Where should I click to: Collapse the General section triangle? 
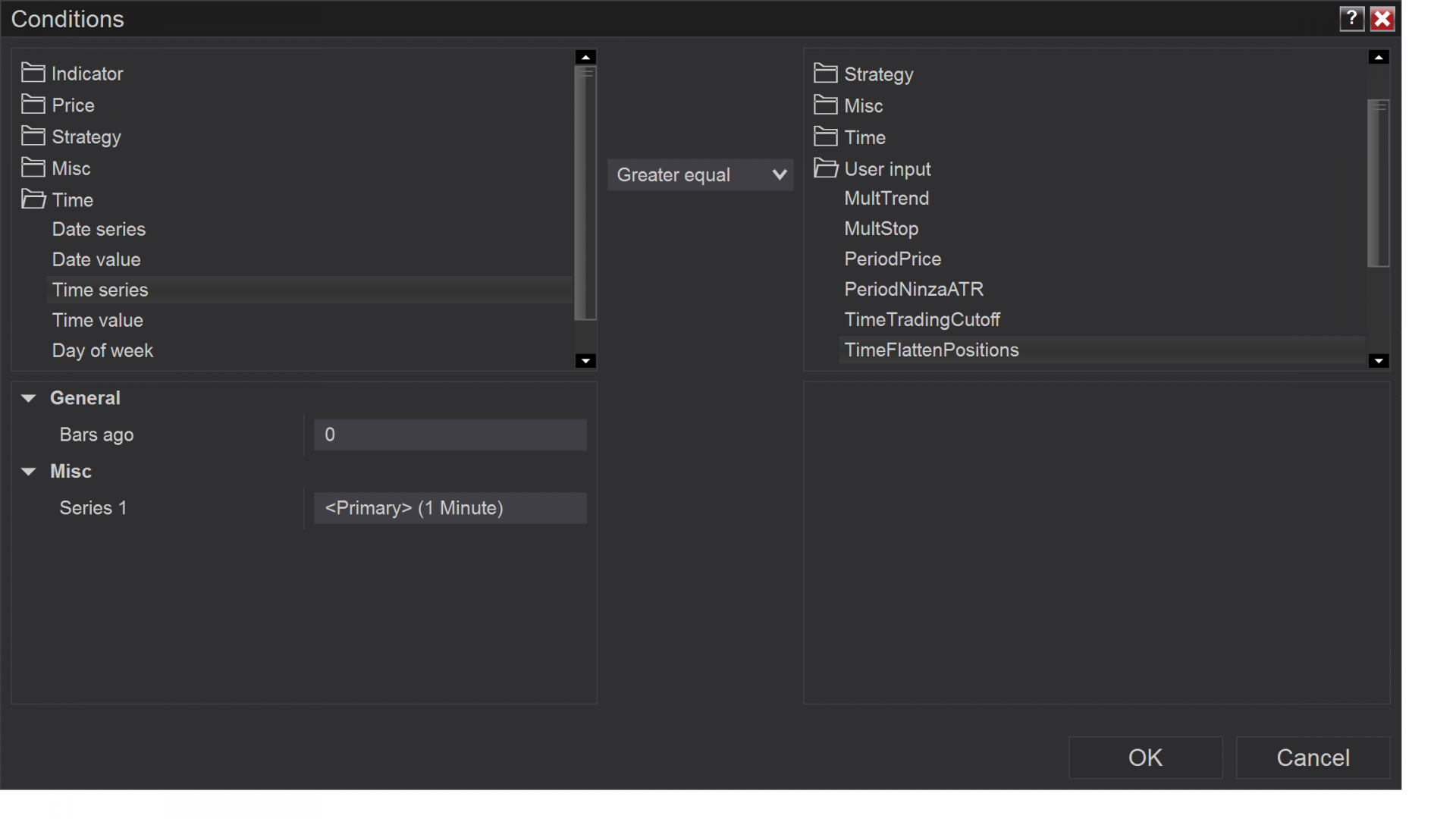coord(29,398)
